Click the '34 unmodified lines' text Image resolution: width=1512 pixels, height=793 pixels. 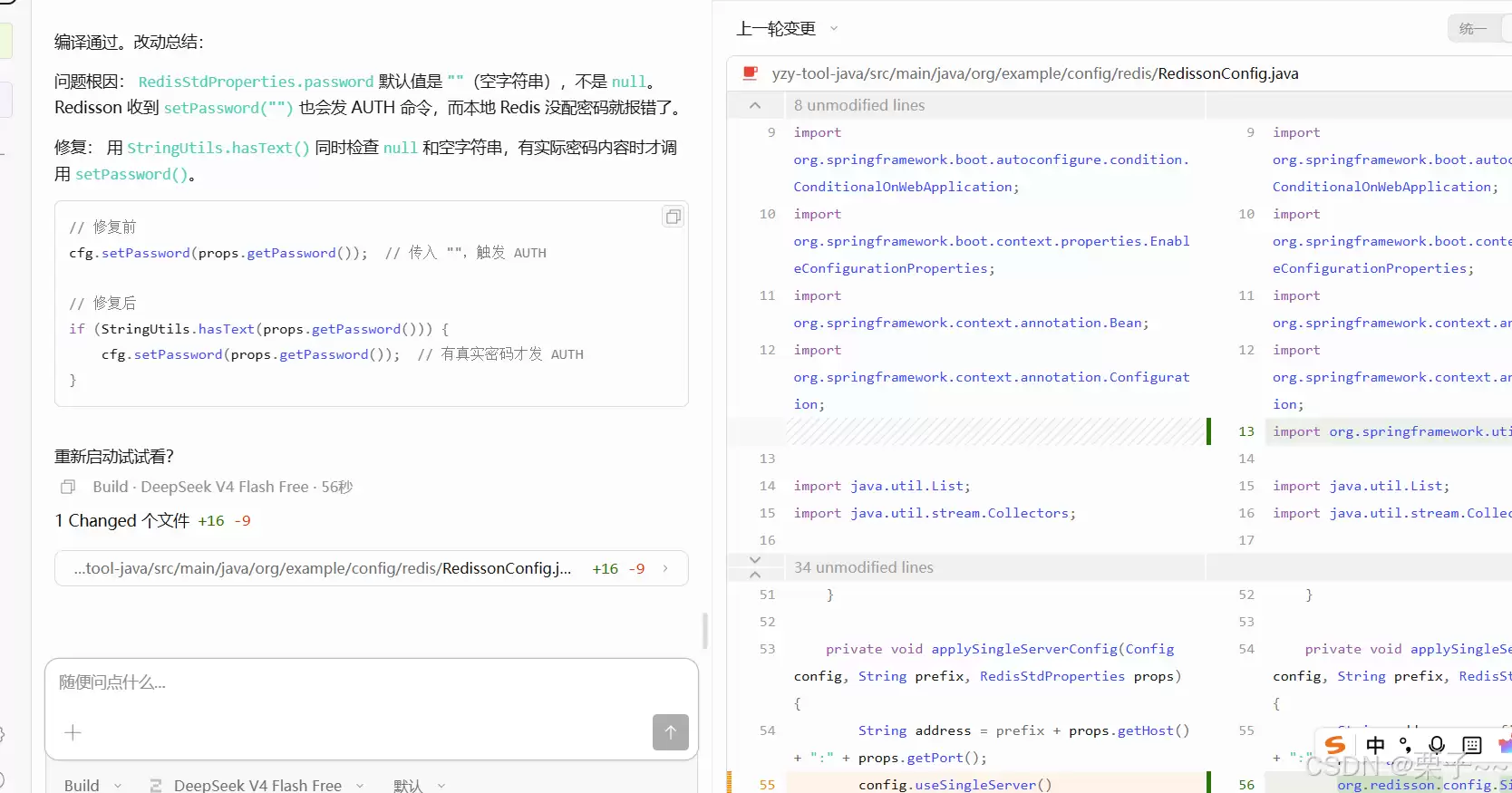click(864, 567)
